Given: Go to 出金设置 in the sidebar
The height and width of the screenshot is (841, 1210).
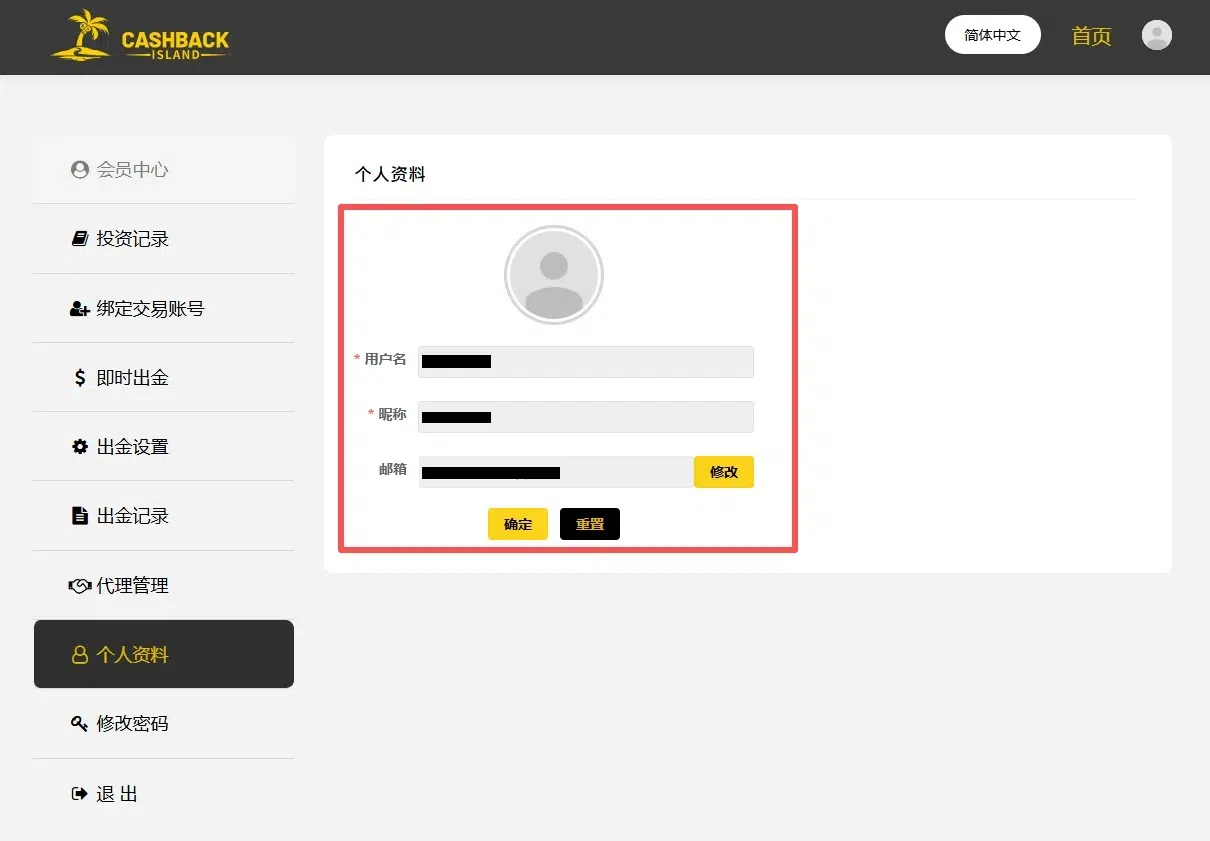Looking at the screenshot, I should [164, 447].
